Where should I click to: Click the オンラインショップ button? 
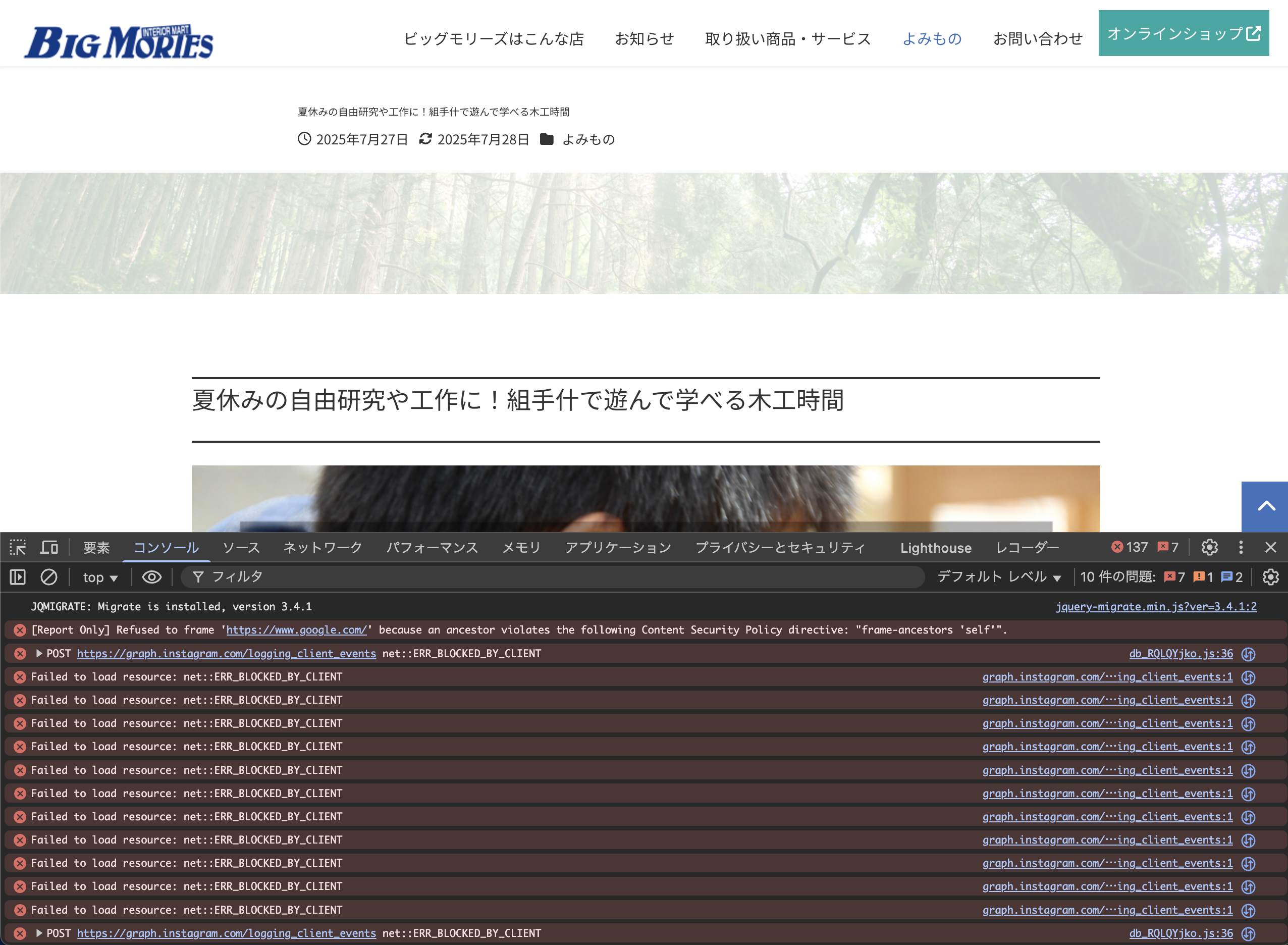coord(1184,33)
